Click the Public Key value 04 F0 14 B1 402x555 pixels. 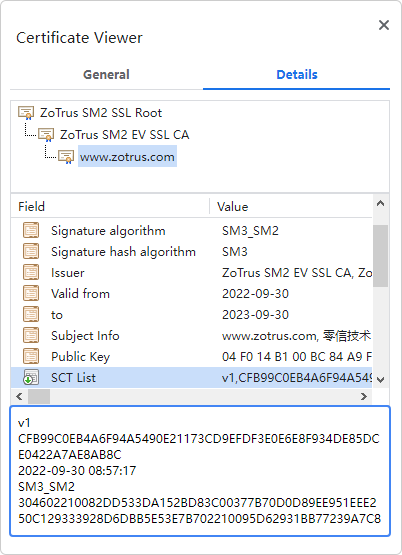(297, 356)
